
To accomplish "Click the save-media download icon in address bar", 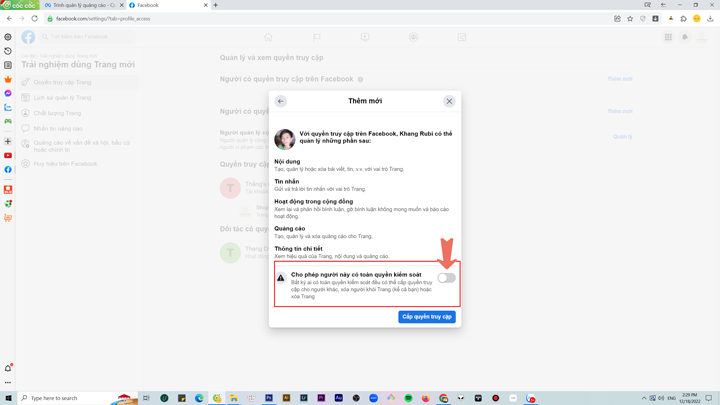I will pyautogui.click(x=655, y=19).
